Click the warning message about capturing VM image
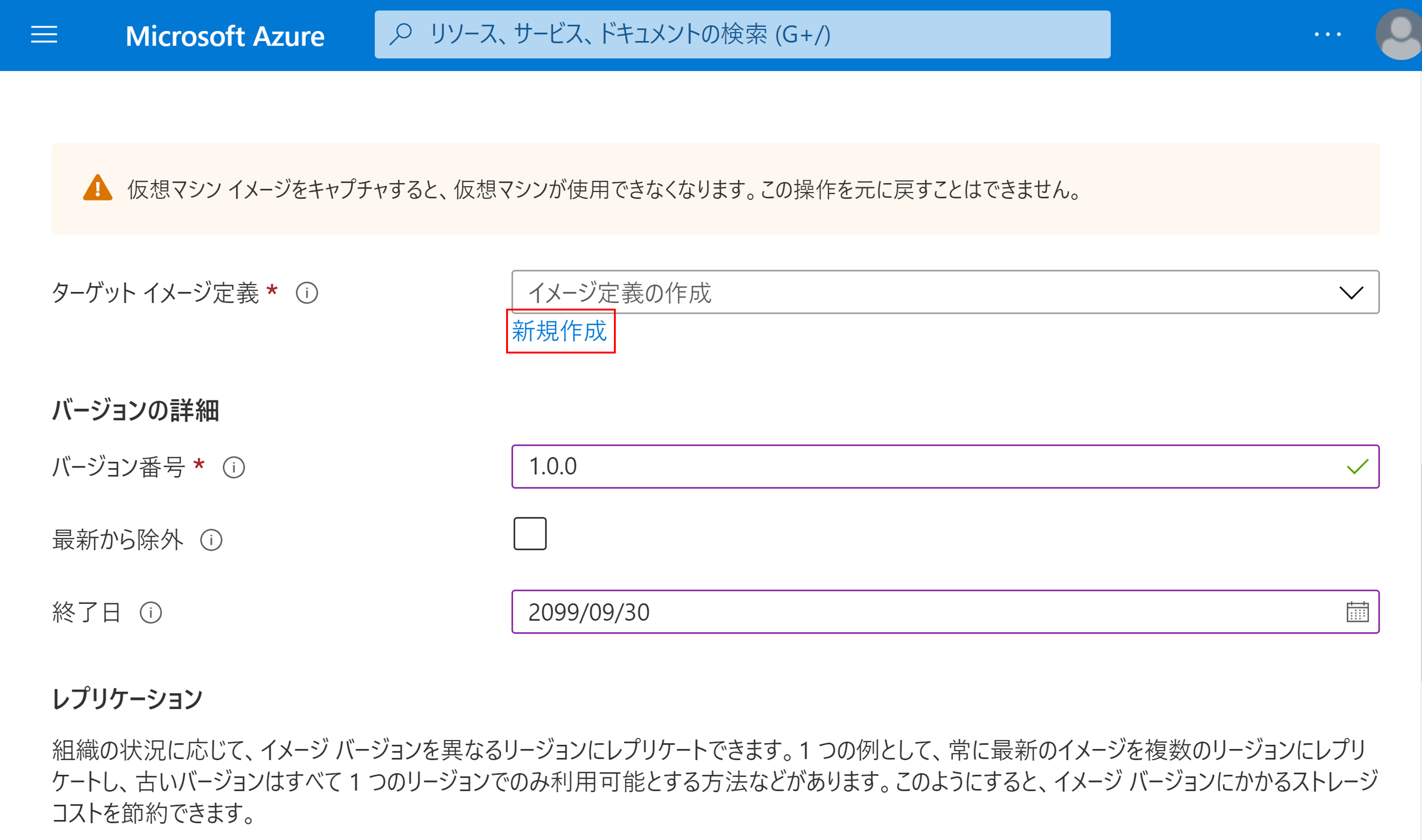Image resolution: width=1422 pixels, height=840 pixels. click(603, 190)
